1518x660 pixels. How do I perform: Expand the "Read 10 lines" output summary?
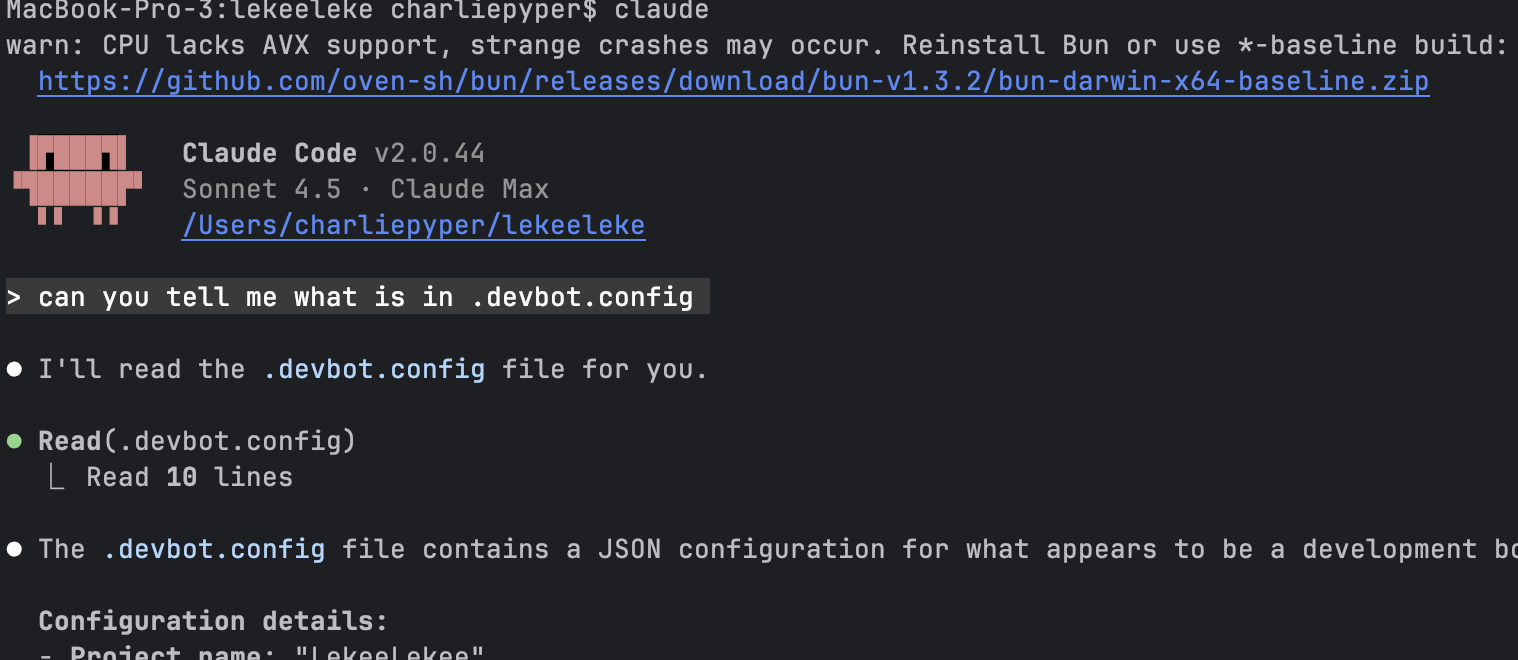(189, 477)
